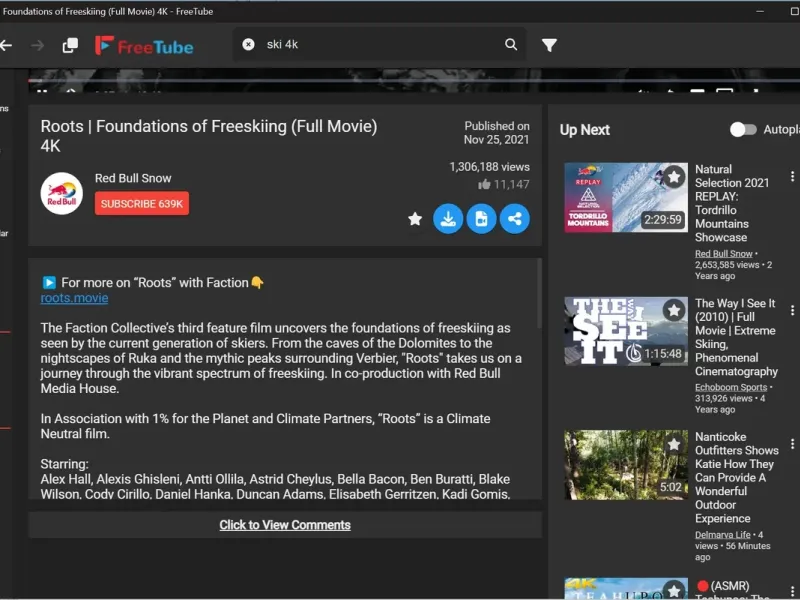
Task: Open the roots.movie link
Action: click(x=74, y=298)
